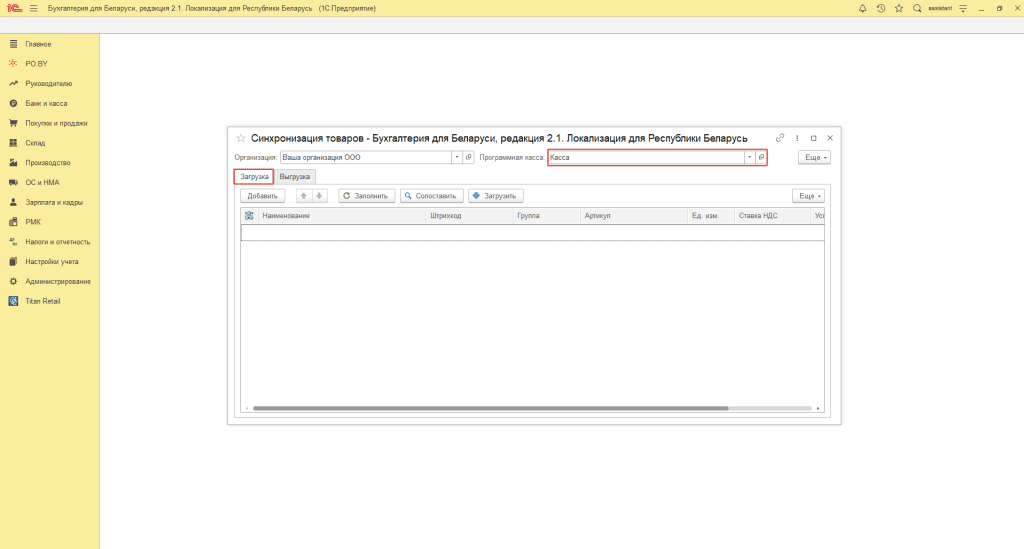
Task: Click Добавить button
Action: (x=263, y=196)
